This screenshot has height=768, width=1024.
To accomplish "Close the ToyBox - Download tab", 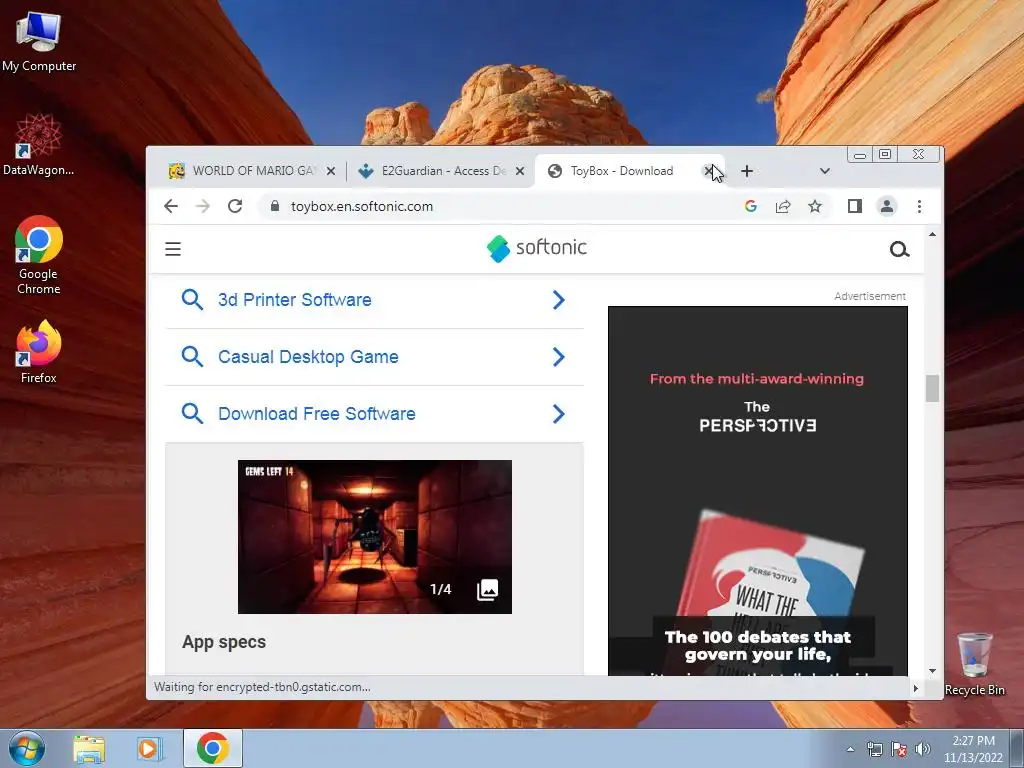I will (x=709, y=171).
